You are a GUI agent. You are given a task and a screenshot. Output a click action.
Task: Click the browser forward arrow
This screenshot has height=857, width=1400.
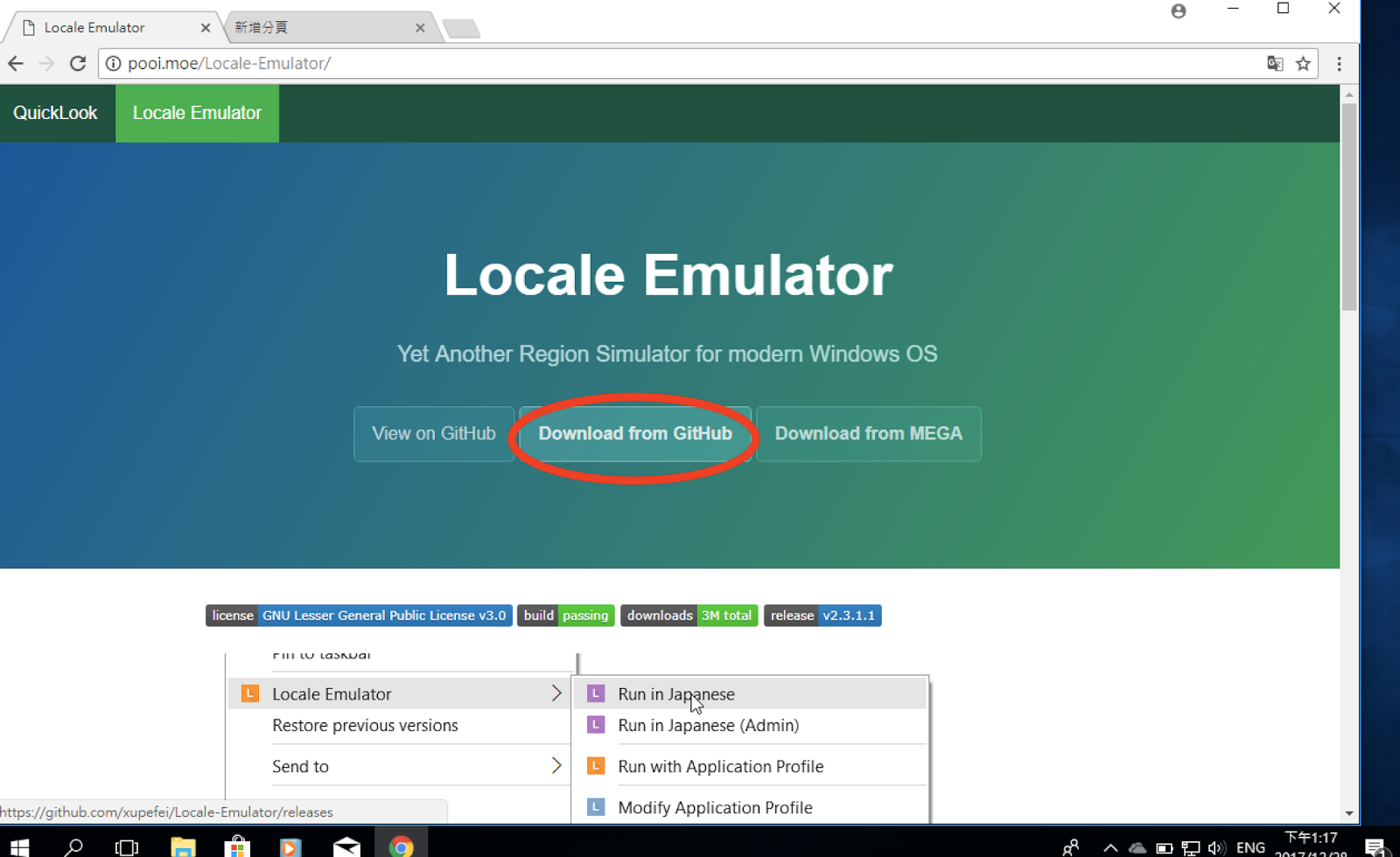46,63
